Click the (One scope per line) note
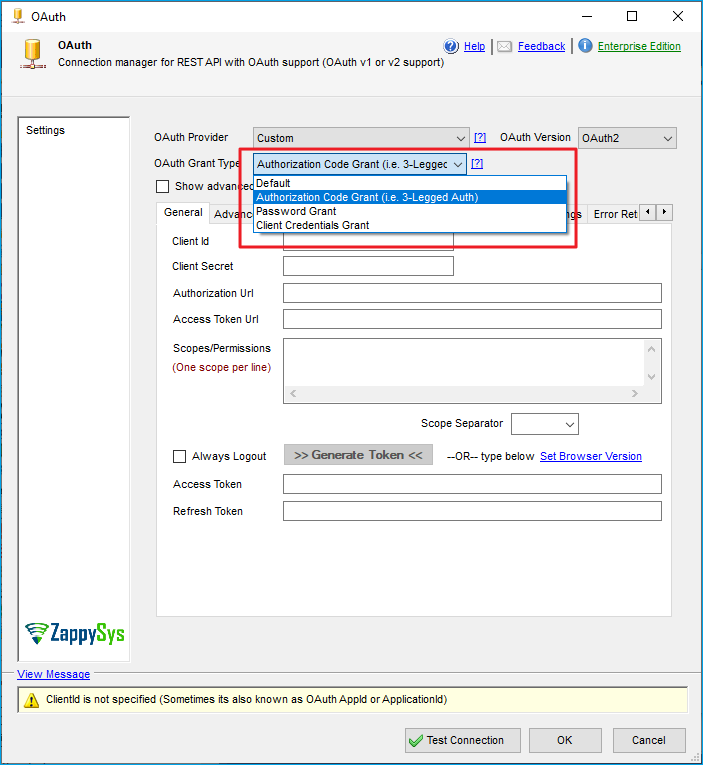The width and height of the screenshot is (703, 765). (221, 367)
